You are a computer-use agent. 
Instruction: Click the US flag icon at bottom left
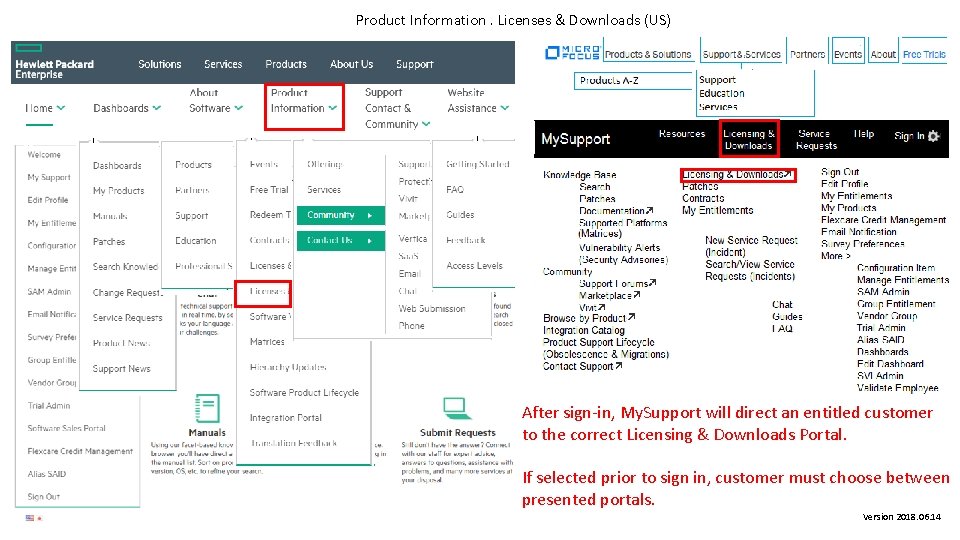30,518
